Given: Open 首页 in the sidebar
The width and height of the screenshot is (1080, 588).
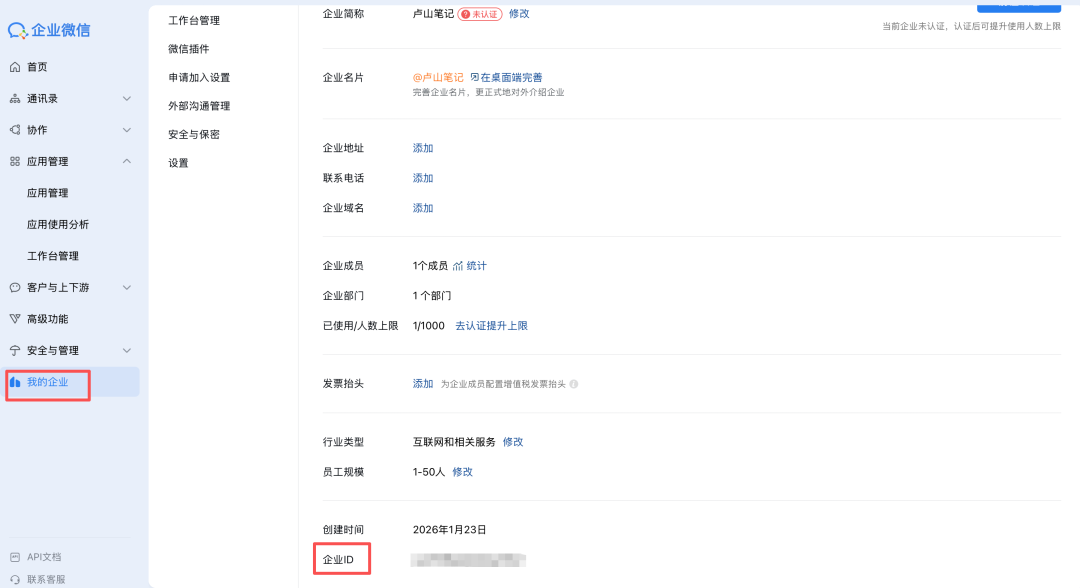Looking at the screenshot, I should [x=37, y=67].
